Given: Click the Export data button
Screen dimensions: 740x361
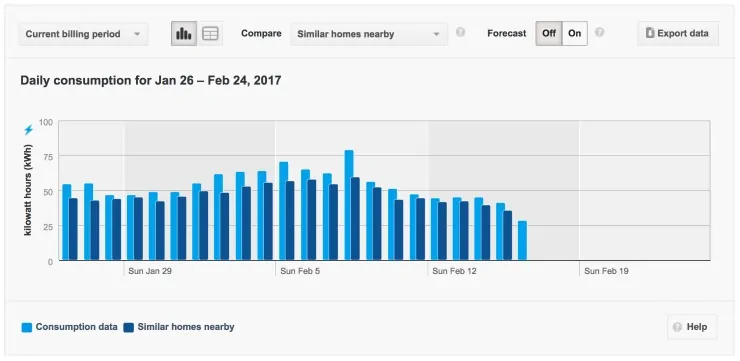Looking at the screenshot, I should [x=678, y=34].
